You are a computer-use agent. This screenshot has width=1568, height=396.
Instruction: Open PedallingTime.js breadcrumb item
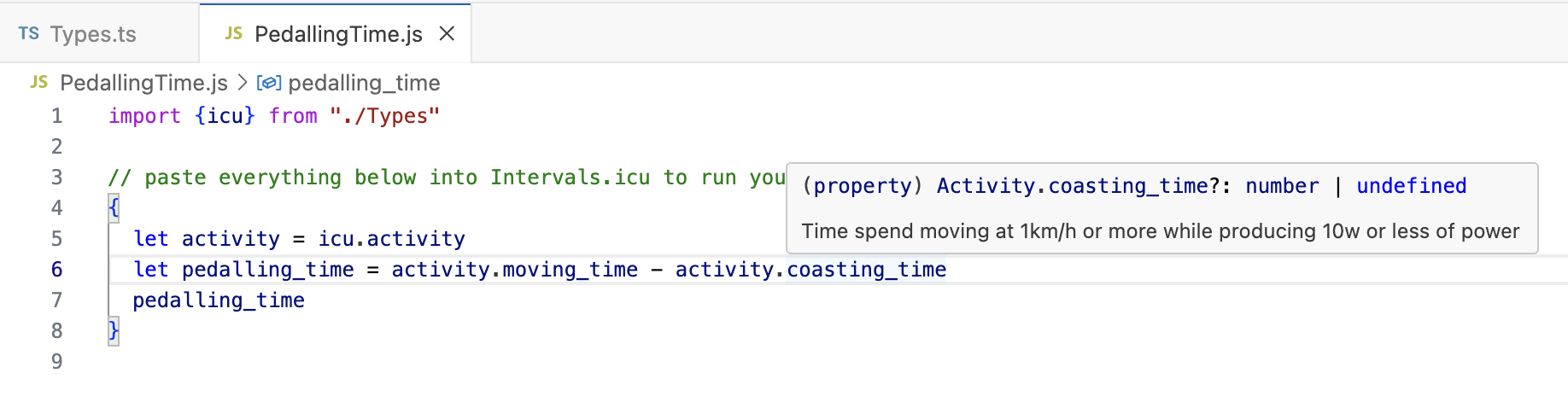(x=143, y=83)
